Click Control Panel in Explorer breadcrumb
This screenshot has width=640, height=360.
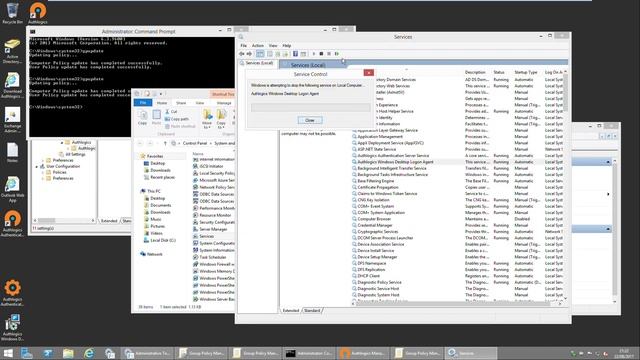(x=195, y=143)
